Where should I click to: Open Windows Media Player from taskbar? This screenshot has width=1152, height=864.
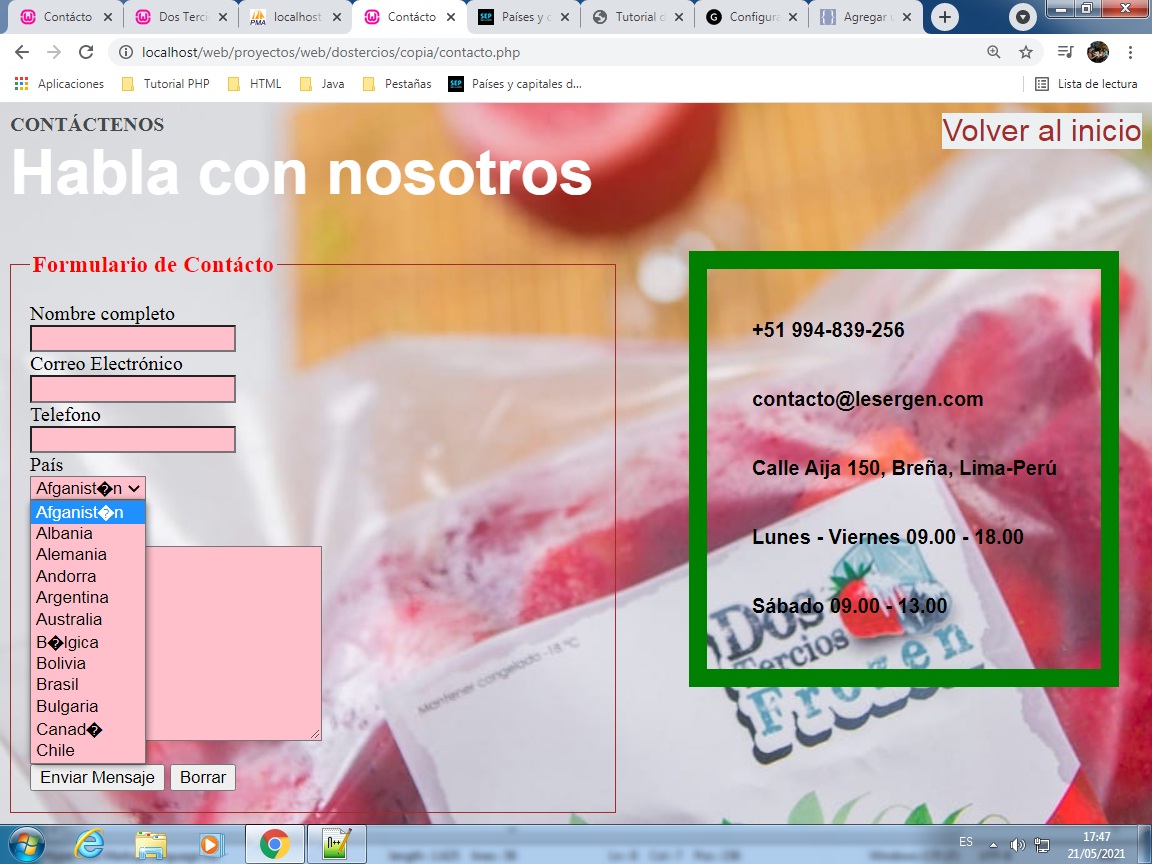[210, 845]
